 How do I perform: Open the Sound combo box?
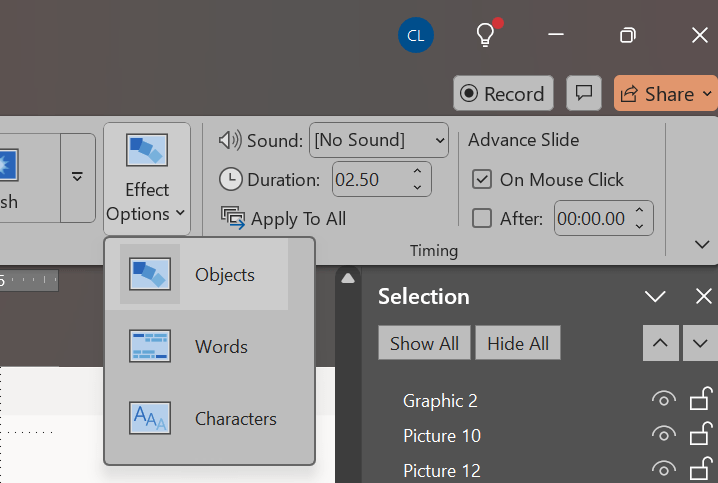379,140
